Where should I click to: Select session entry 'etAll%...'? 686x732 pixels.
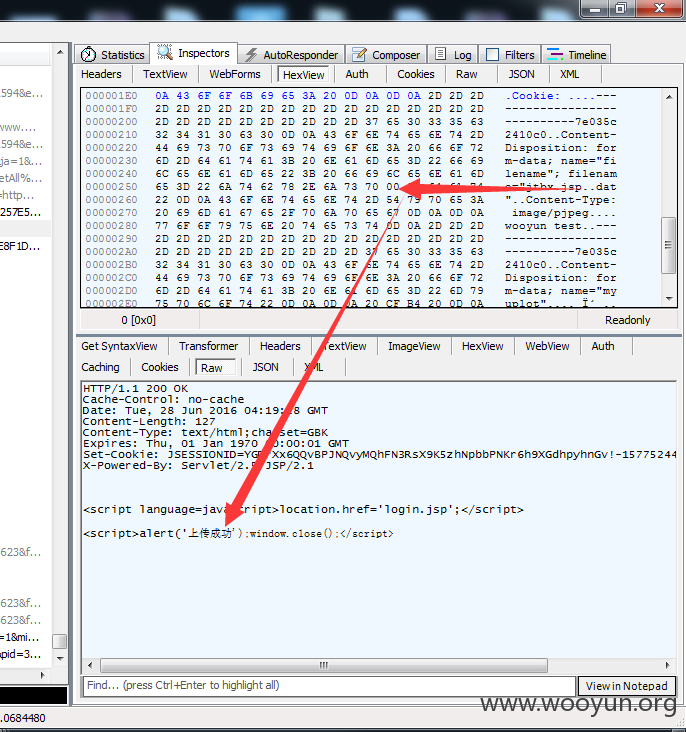pyautogui.click(x=21, y=178)
